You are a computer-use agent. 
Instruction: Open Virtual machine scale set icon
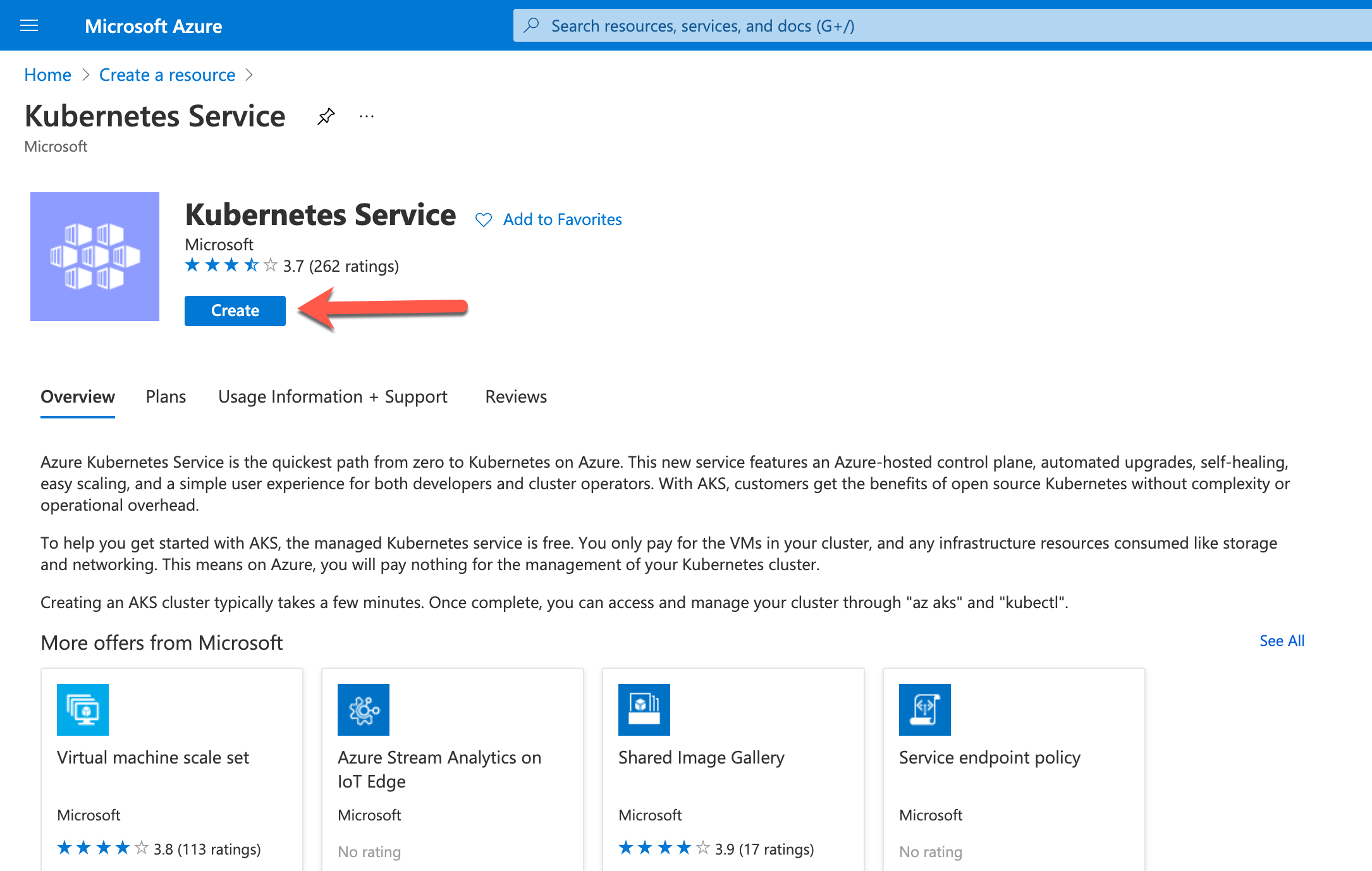(83, 710)
